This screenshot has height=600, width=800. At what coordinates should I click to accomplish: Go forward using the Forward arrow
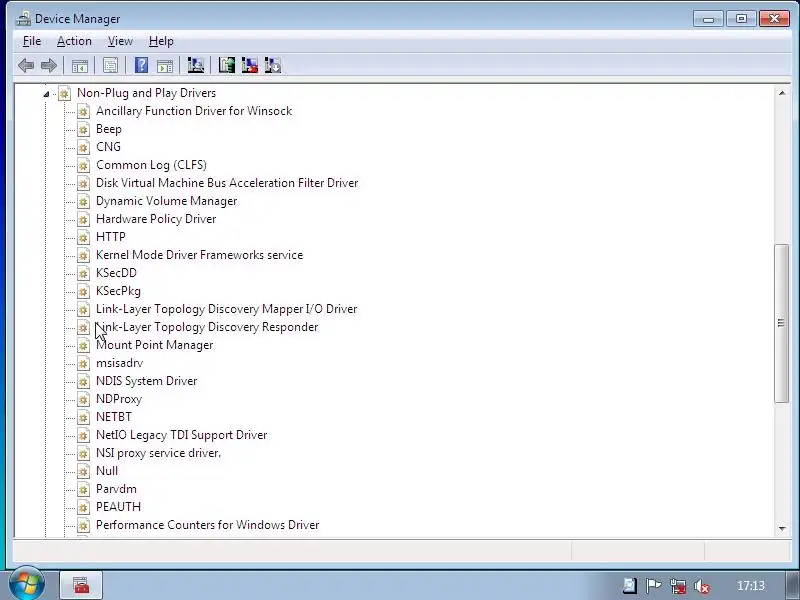(48, 65)
